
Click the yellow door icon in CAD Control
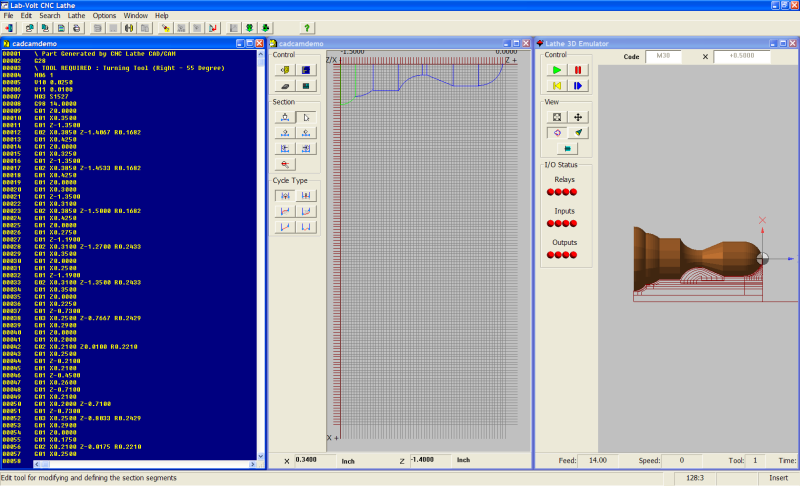click(x=285, y=70)
